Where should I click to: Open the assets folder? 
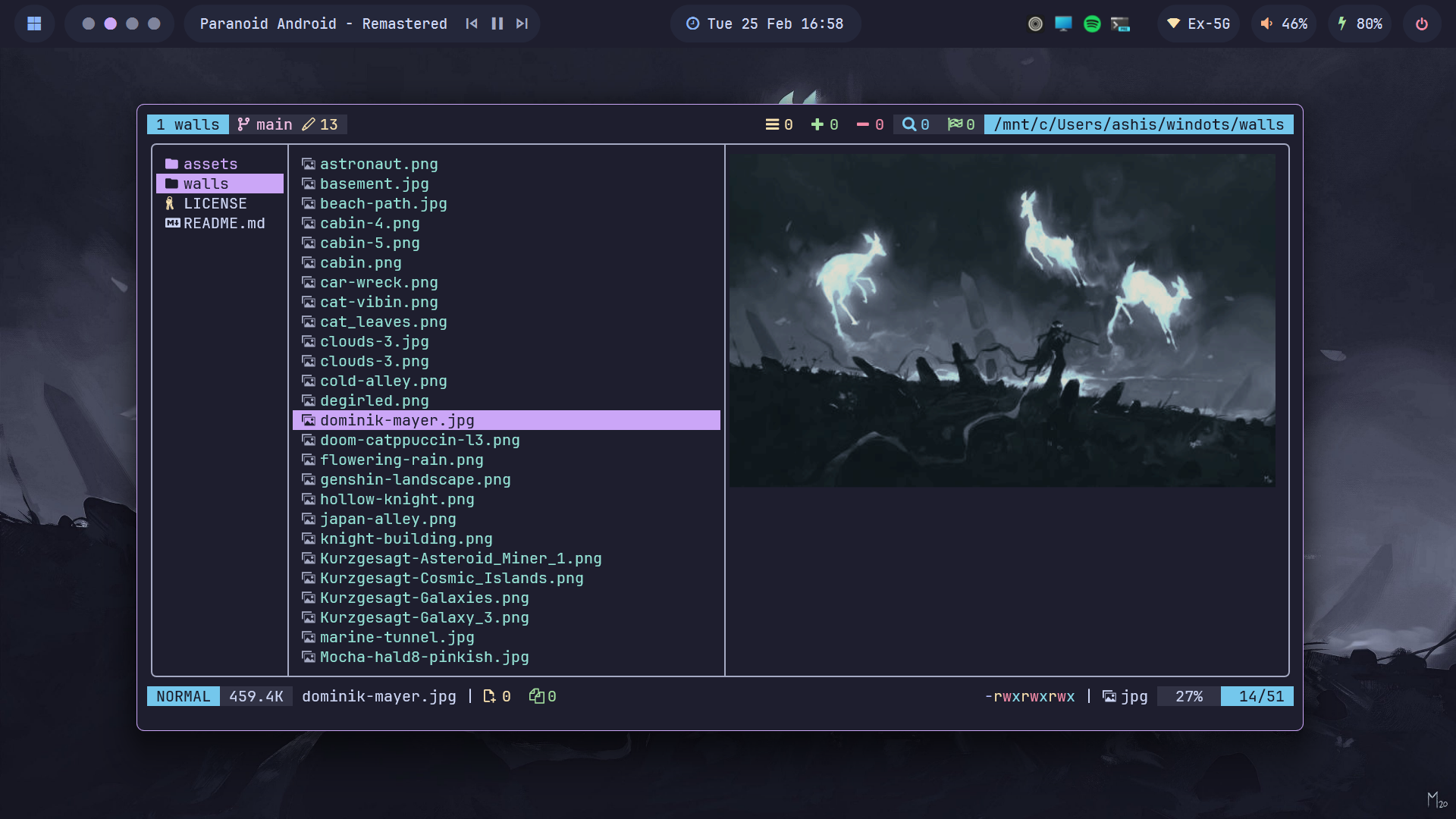coord(210,164)
